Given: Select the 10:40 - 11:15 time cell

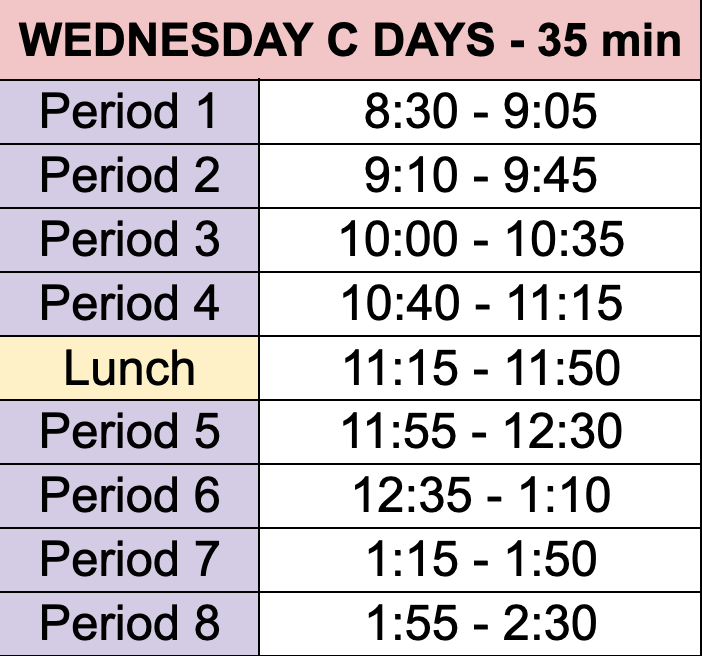Looking at the screenshot, I should tap(480, 304).
